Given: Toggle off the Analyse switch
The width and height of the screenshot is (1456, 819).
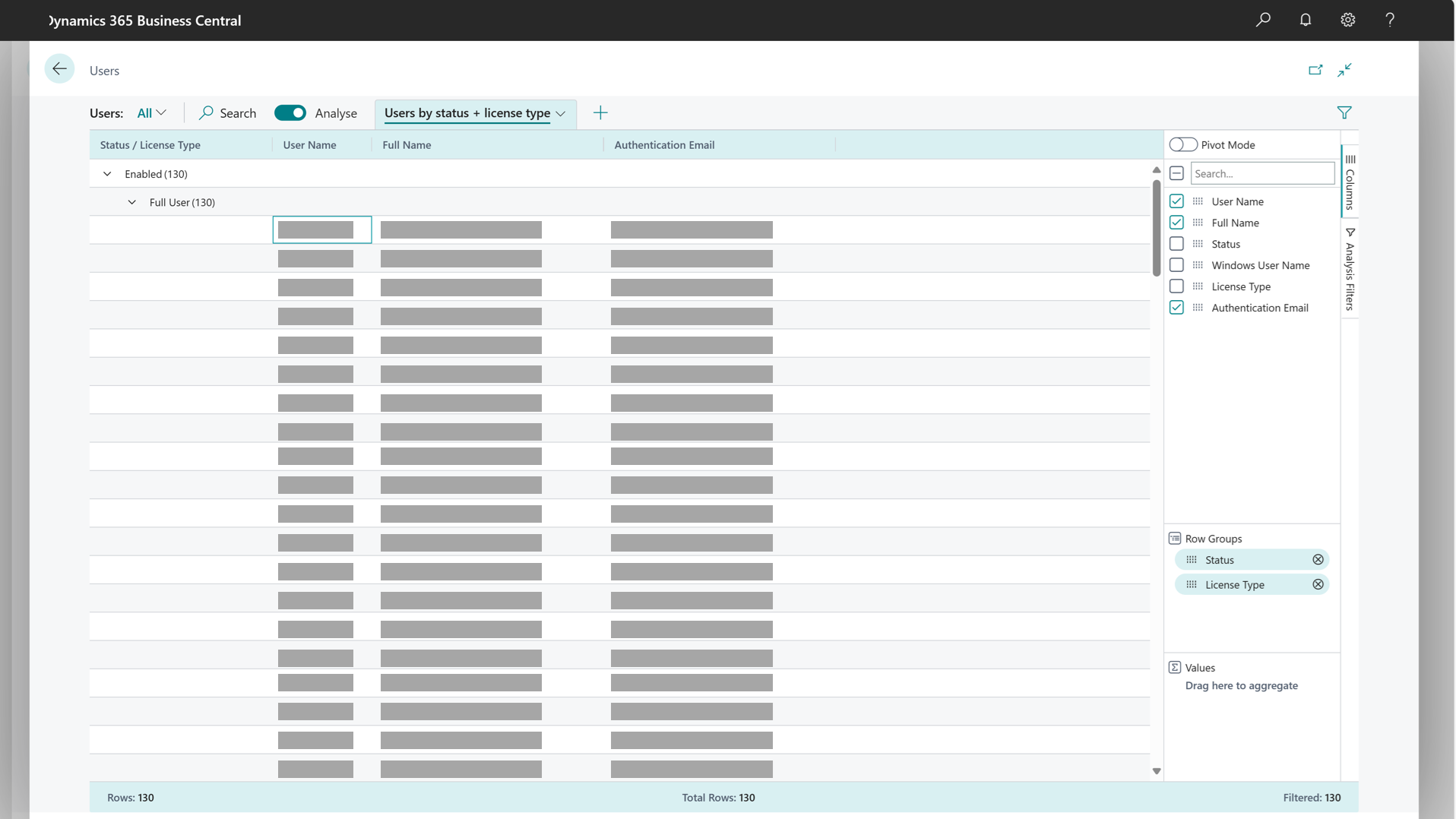Looking at the screenshot, I should tap(290, 112).
